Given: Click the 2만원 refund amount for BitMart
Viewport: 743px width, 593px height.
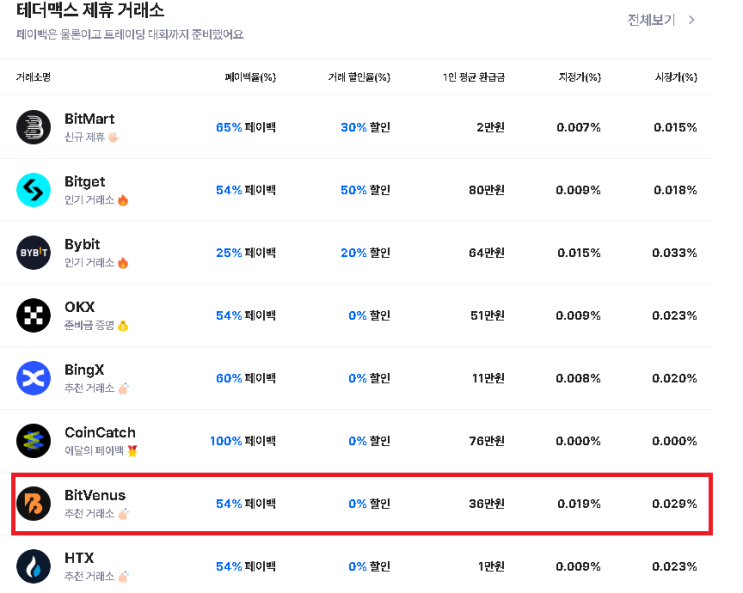Looking at the screenshot, I should click(490, 127).
